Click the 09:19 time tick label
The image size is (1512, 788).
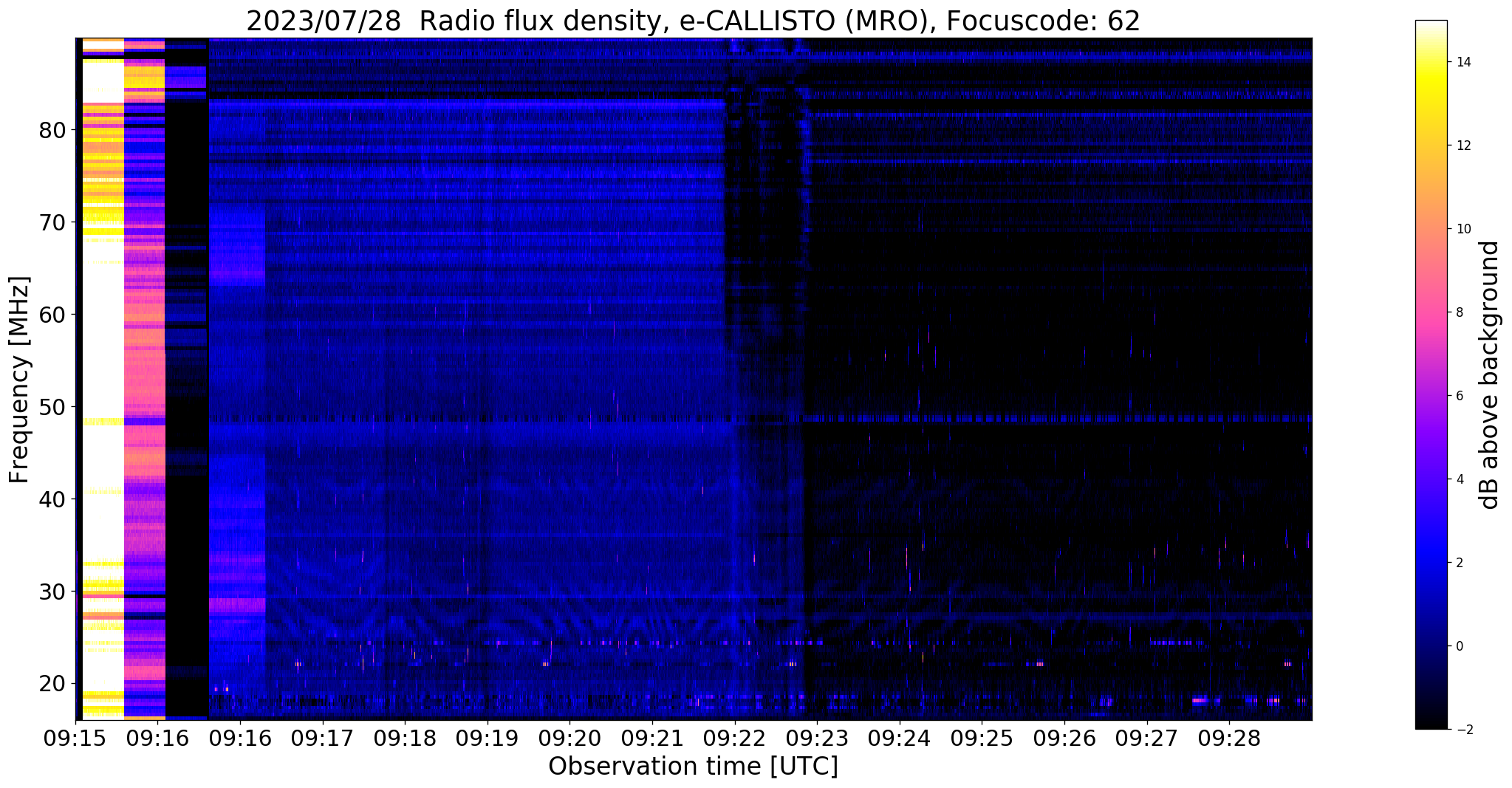(x=487, y=739)
